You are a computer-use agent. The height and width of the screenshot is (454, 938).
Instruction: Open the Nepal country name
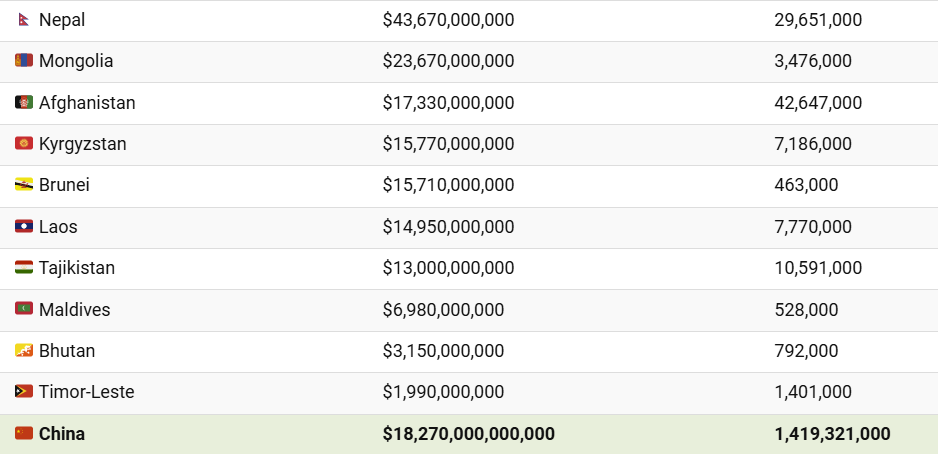tap(62, 20)
